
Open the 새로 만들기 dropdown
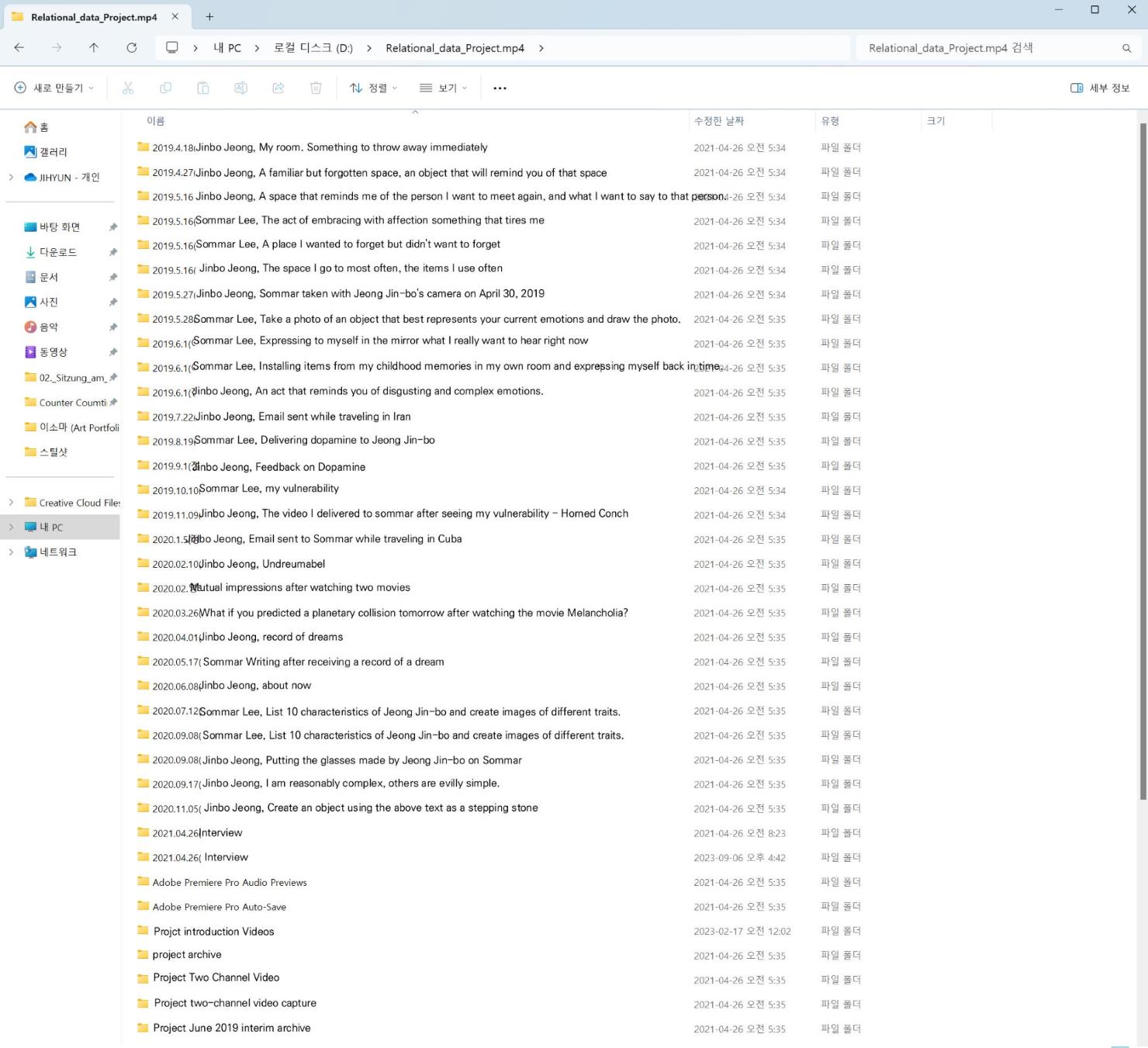click(54, 88)
